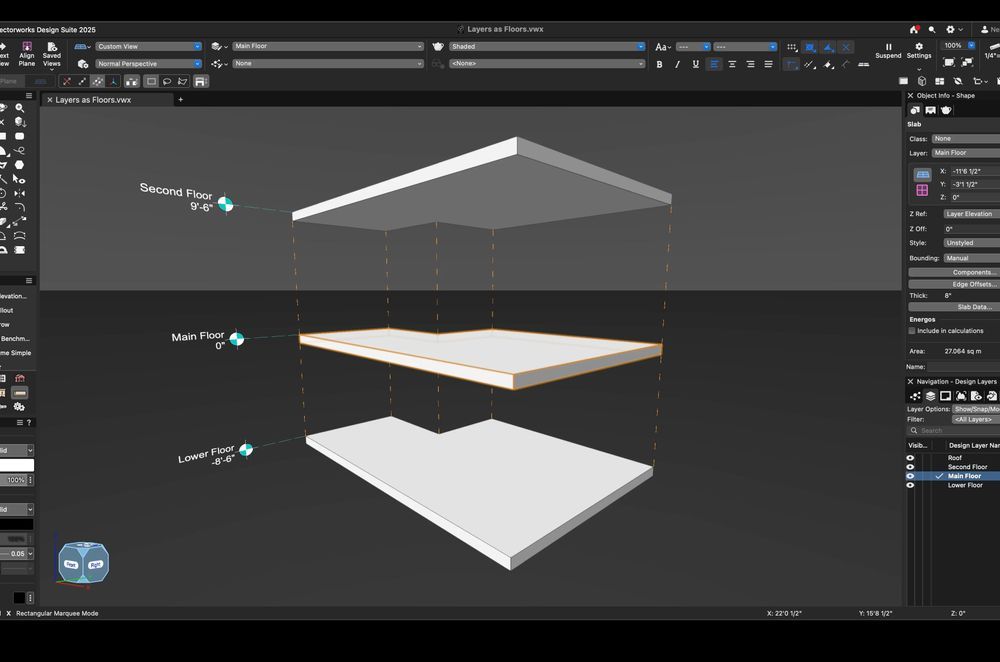Click the Align Plane tool icon
1000x662 pixels.
pyautogui.click(x=27, y=48)
